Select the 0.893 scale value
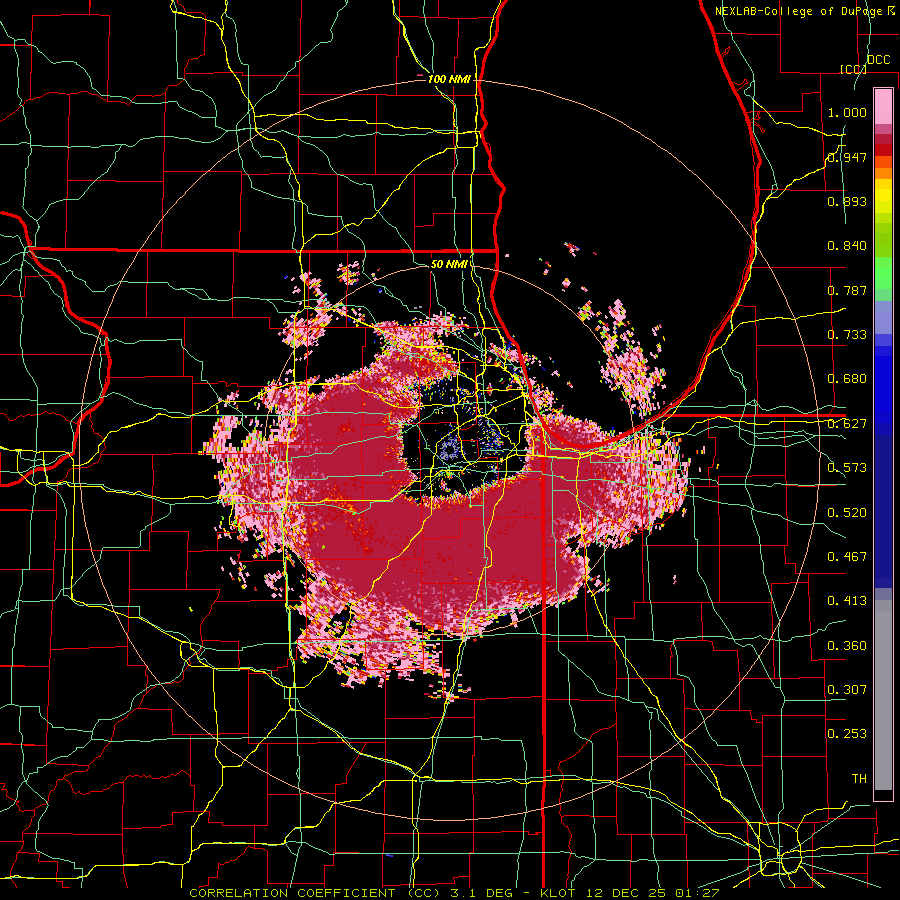This screenshot has height=900, width=900. coord(847,201)
